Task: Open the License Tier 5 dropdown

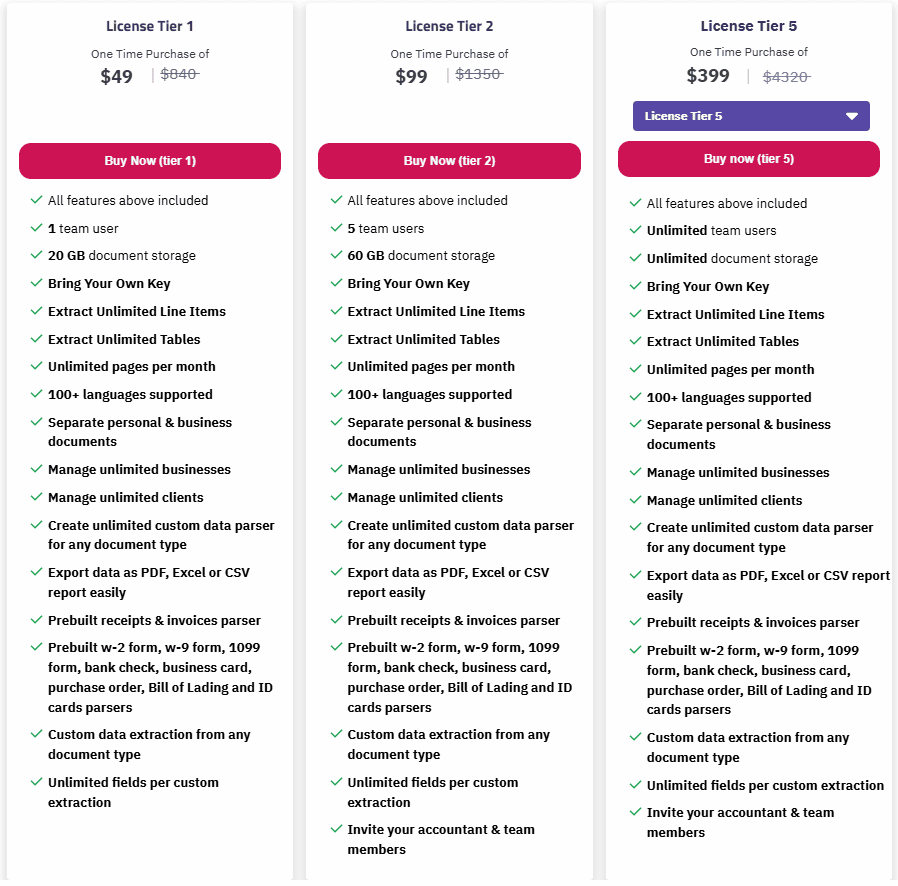Action: click(x=750, y=116)
